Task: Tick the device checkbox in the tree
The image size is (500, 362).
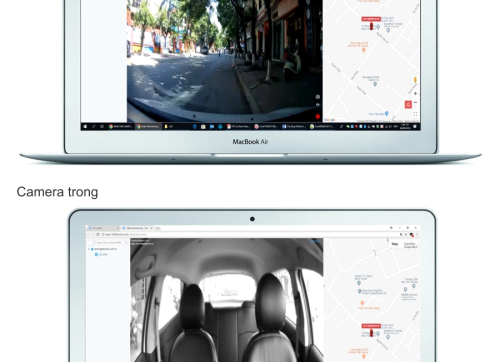Action: coord(96,254)
